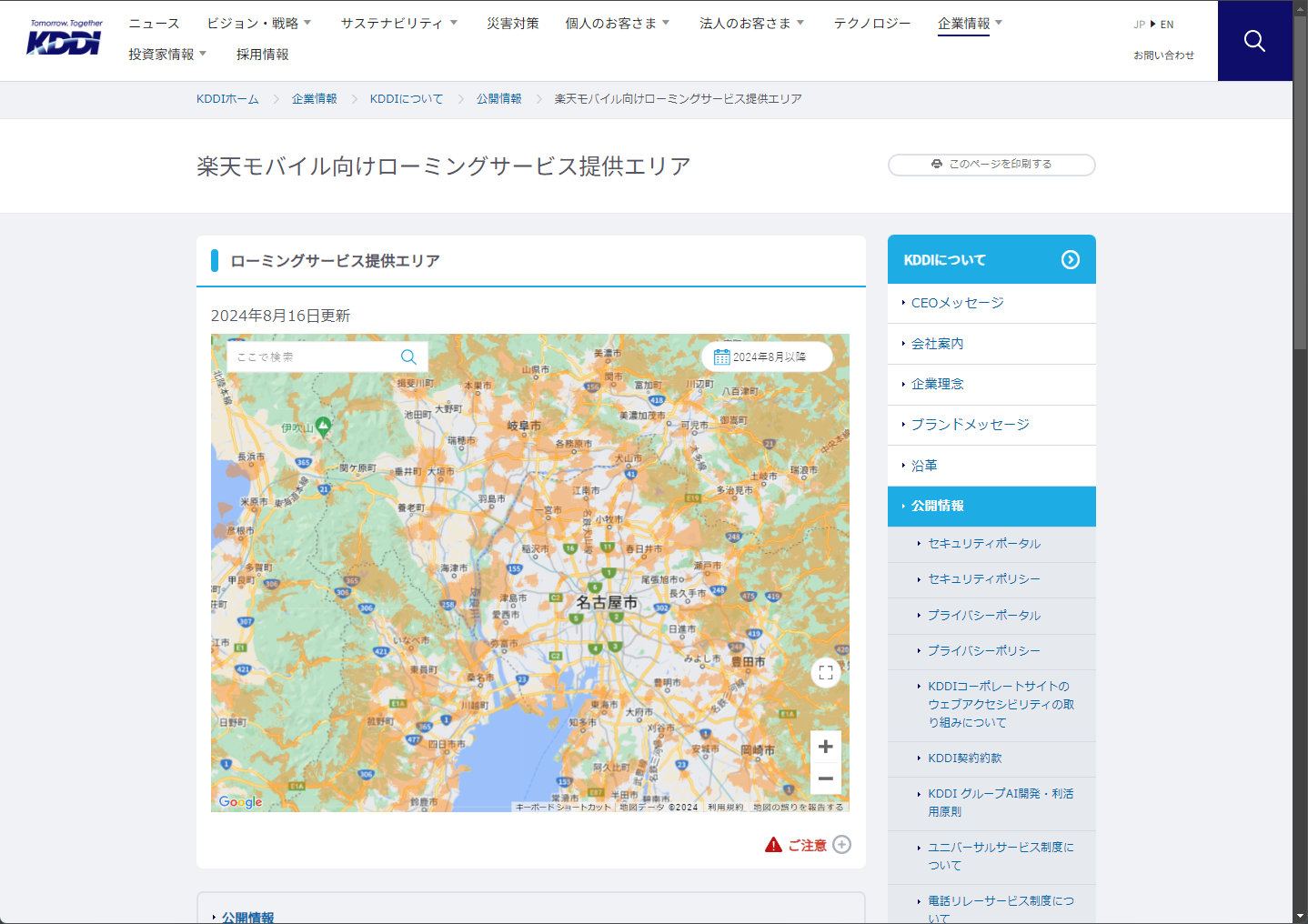This screenshot has width=1308, height=924.
Task: Open 企業理念 sidebar link
Action: coord(991,385)
